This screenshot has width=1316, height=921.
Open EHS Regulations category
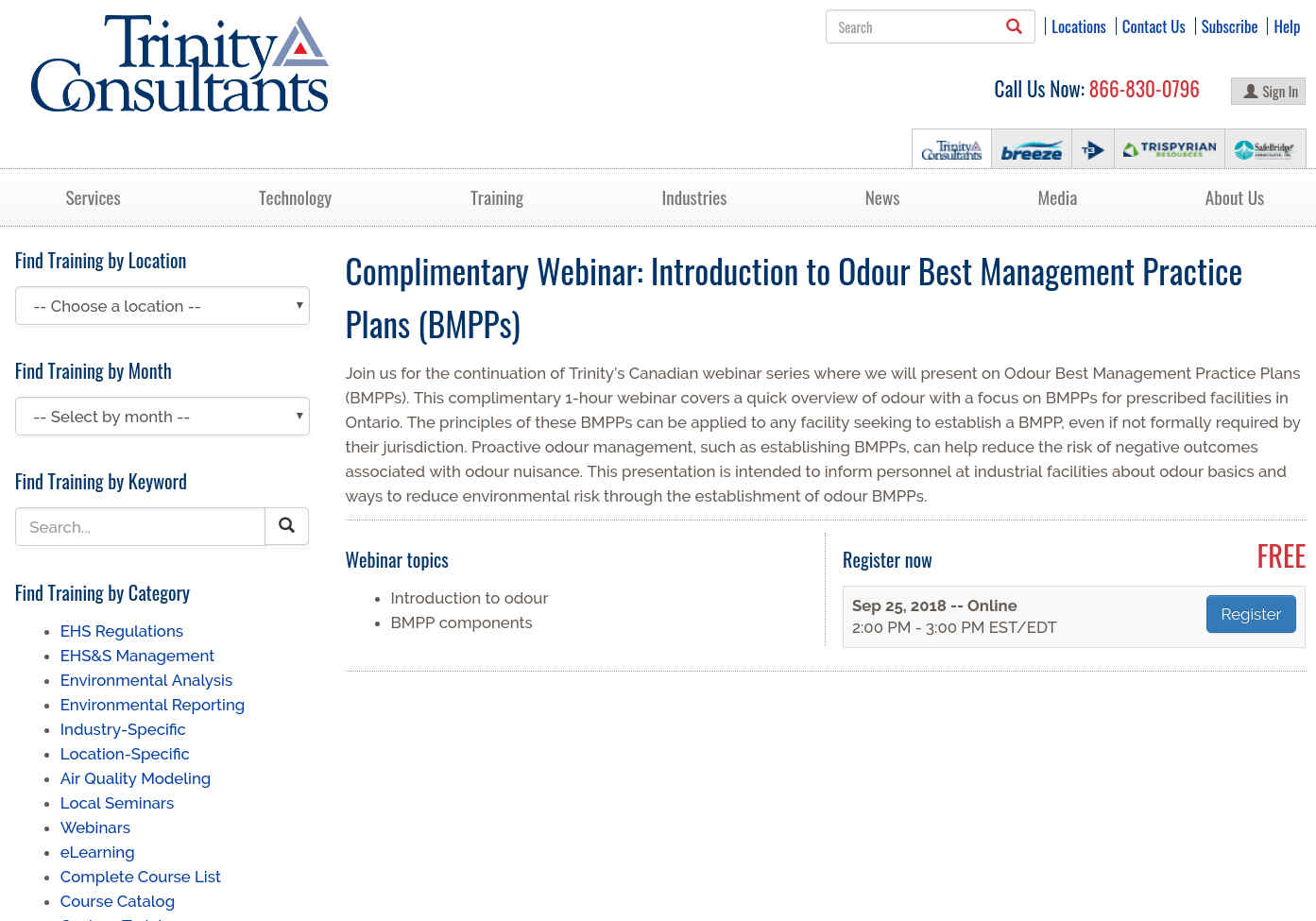click(x=122, y=631)
